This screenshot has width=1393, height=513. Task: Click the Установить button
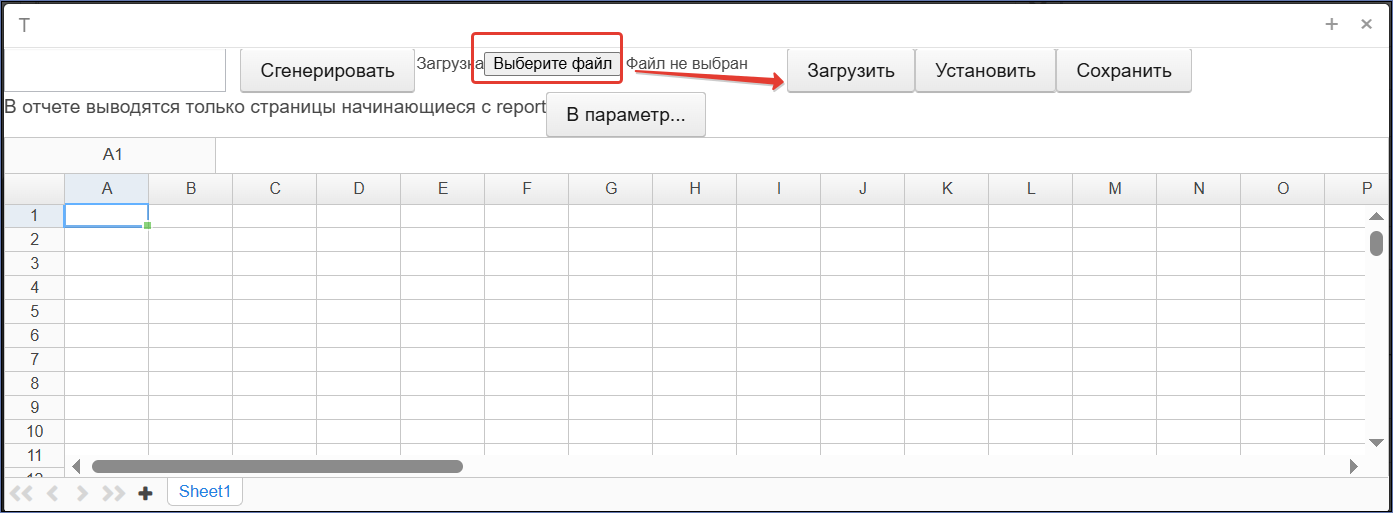(x=985, y=71)
